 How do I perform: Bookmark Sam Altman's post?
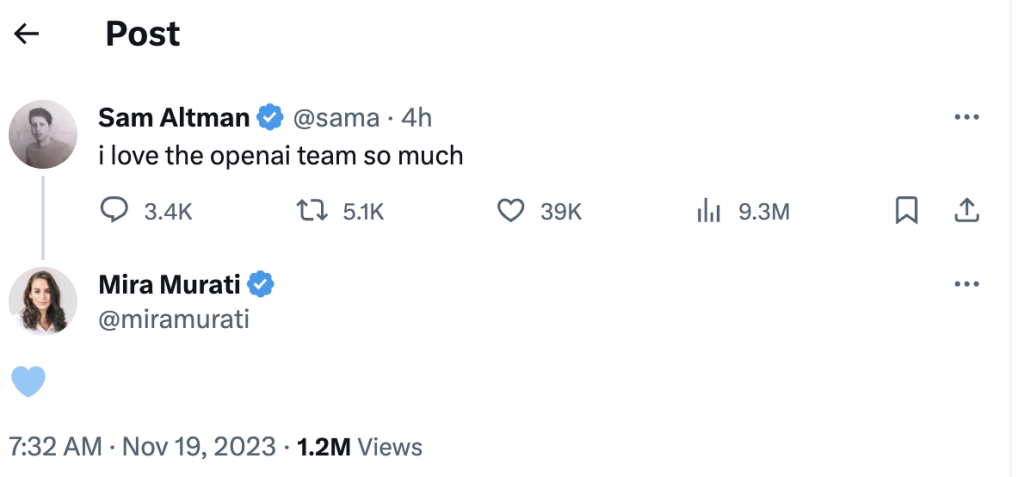coord(906,211)
